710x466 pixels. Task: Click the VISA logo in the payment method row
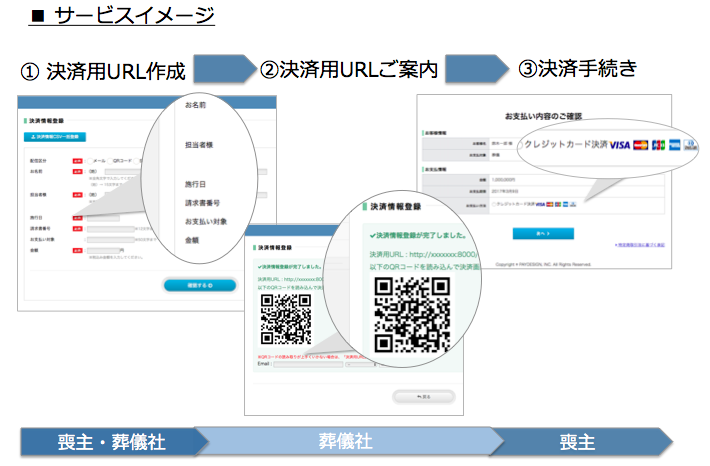[x=540, y=205]
